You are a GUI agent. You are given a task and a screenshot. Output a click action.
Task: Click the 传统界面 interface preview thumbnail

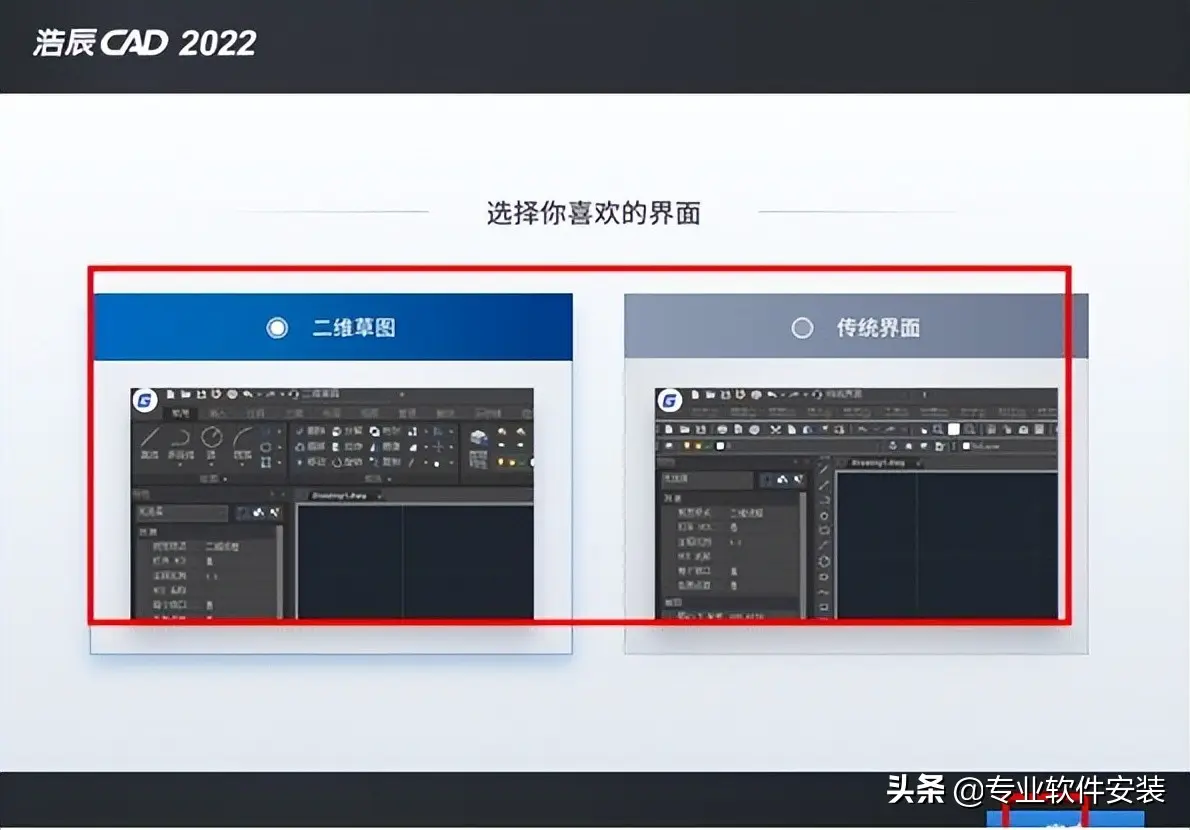856,503
